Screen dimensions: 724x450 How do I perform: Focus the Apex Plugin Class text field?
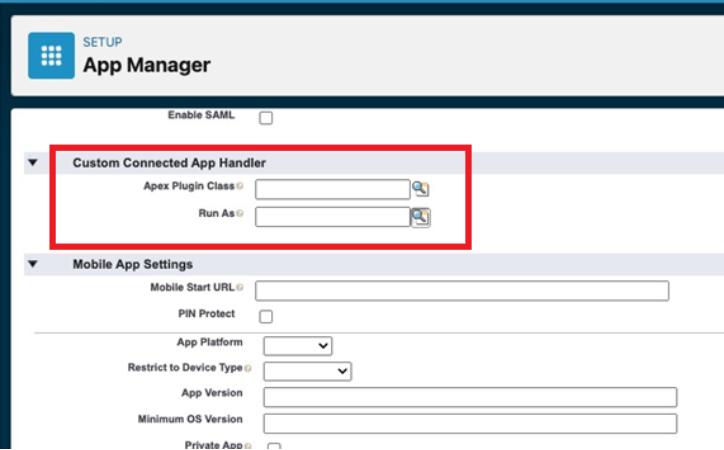332,189
